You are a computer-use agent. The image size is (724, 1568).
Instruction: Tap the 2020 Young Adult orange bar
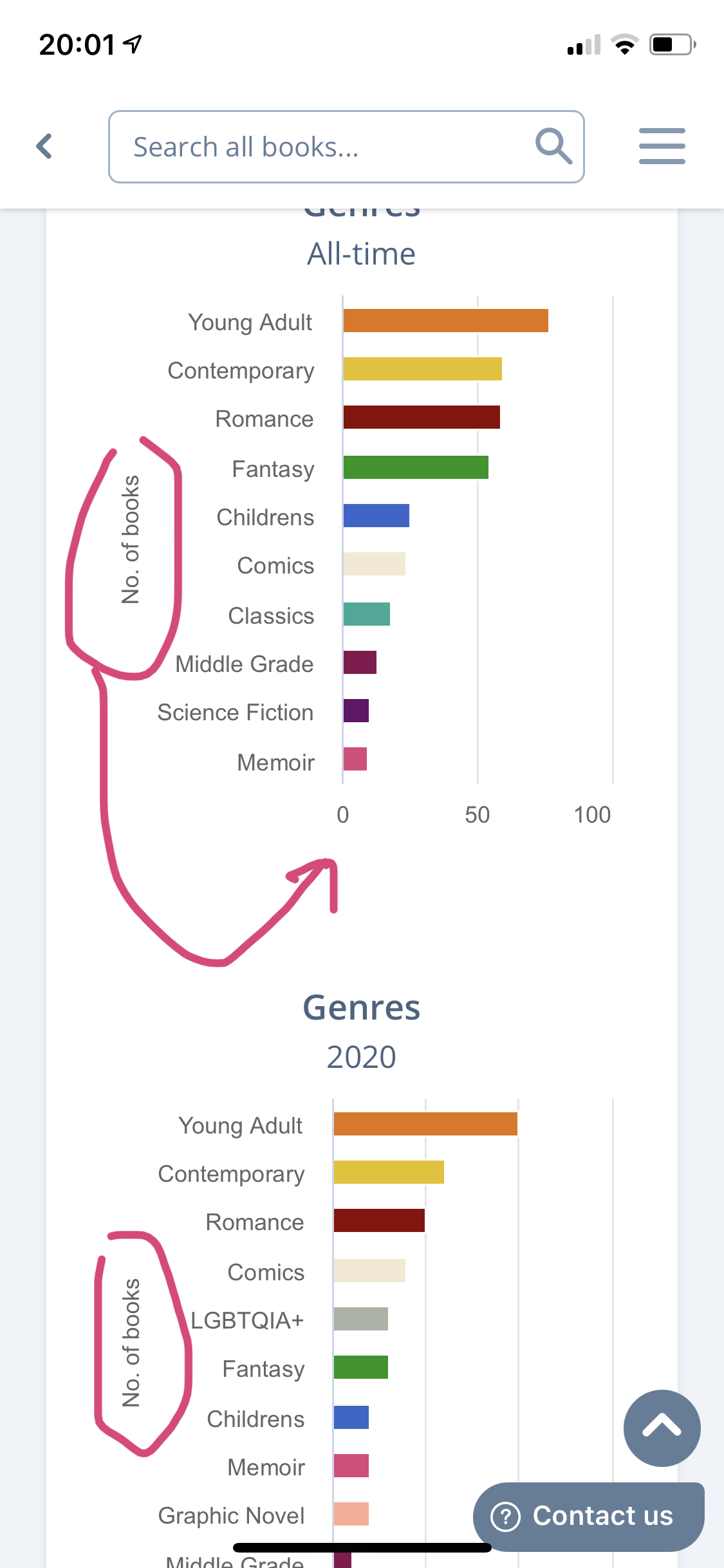click(425, 1124)
